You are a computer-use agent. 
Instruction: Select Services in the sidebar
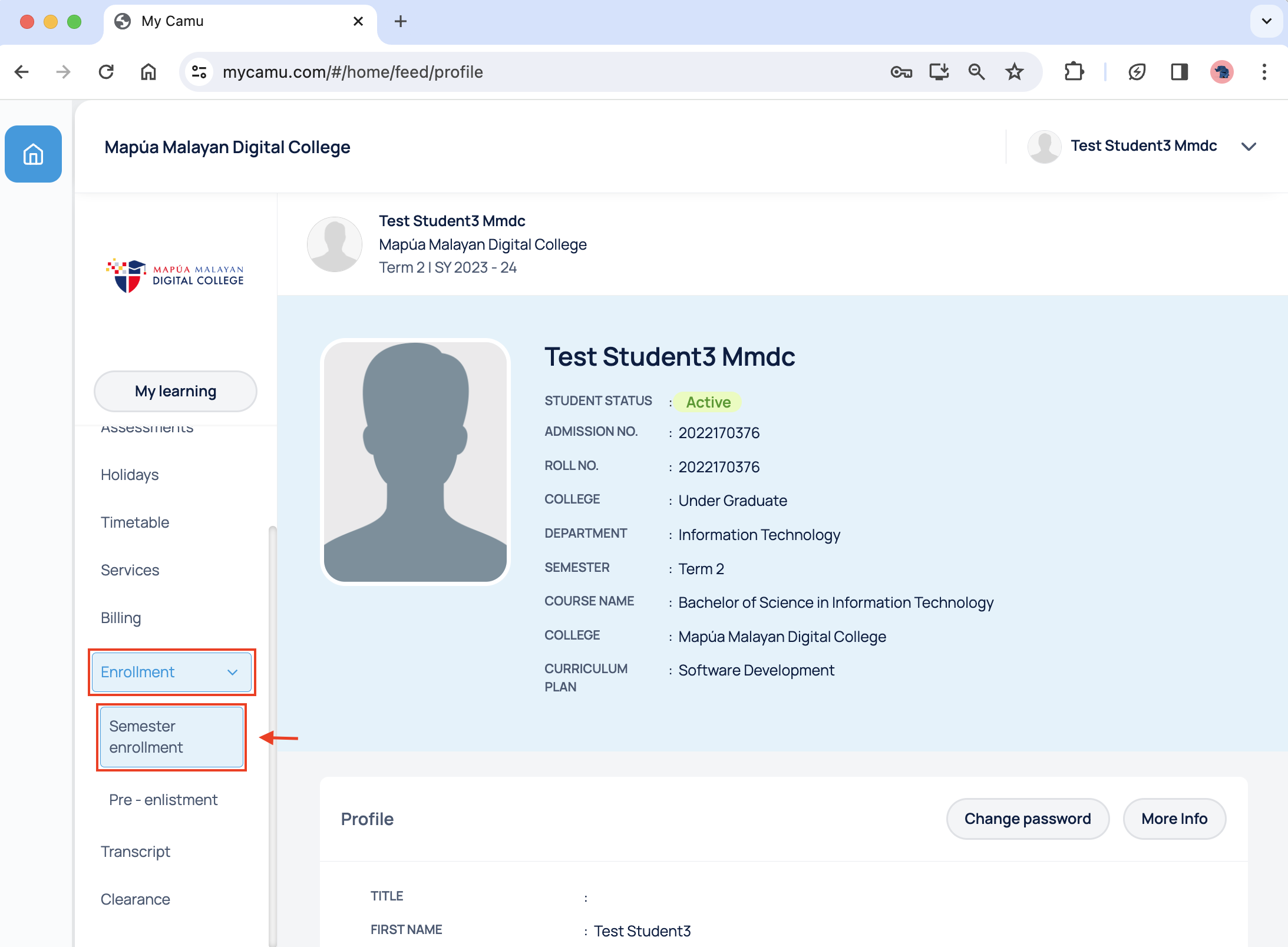[x=130, y=570]
